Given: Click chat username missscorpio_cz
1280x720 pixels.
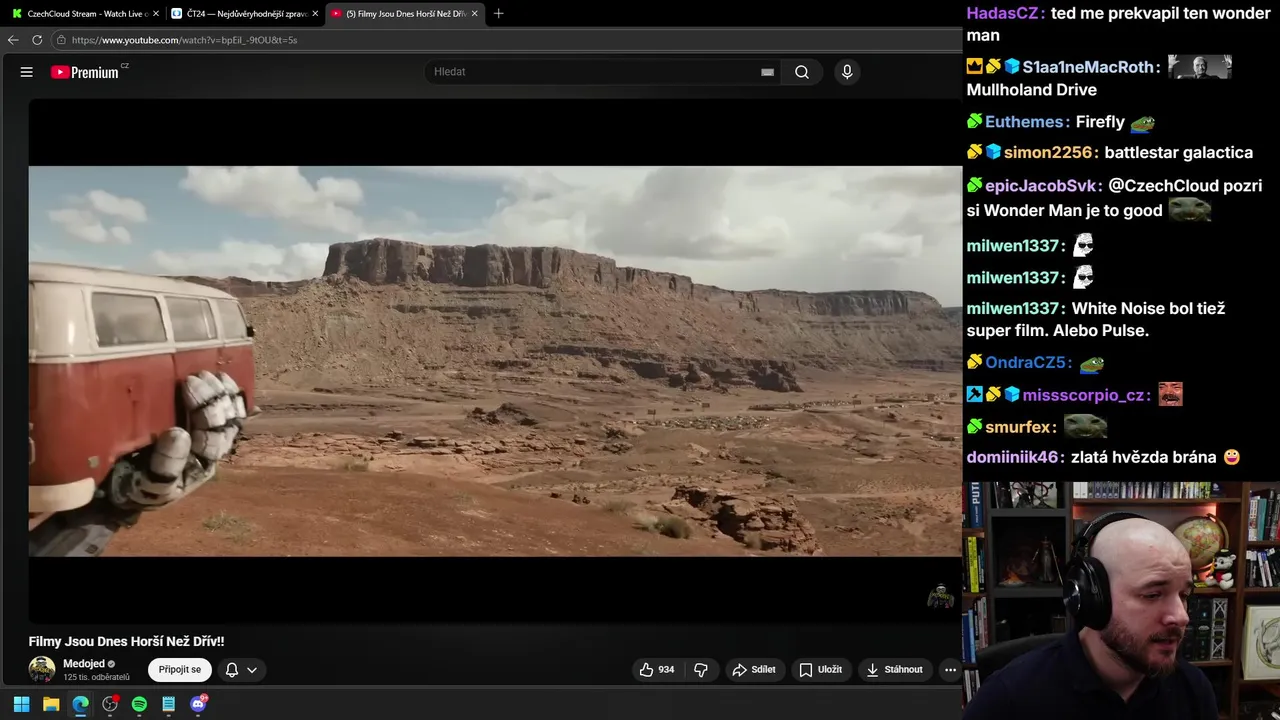Looking at the screenshot, I should pyautogui.click(x=1084, y=395).
